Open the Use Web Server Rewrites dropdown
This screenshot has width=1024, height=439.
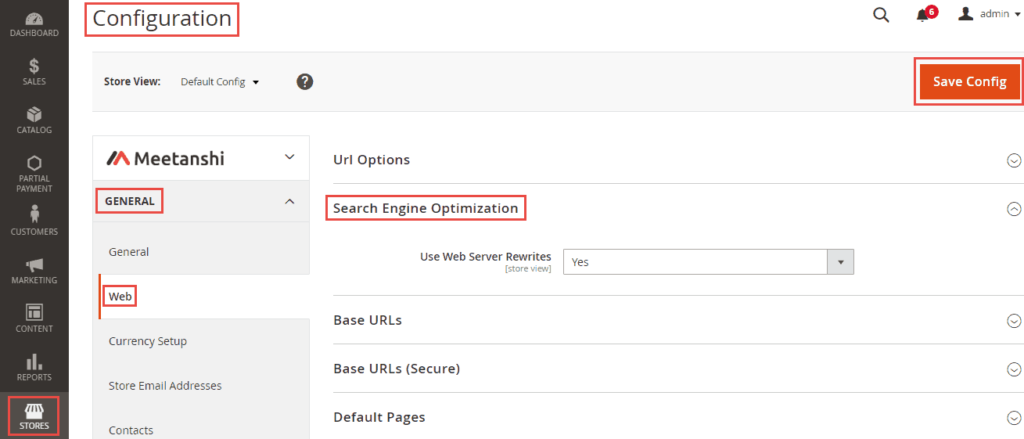(x=708, y=262)
